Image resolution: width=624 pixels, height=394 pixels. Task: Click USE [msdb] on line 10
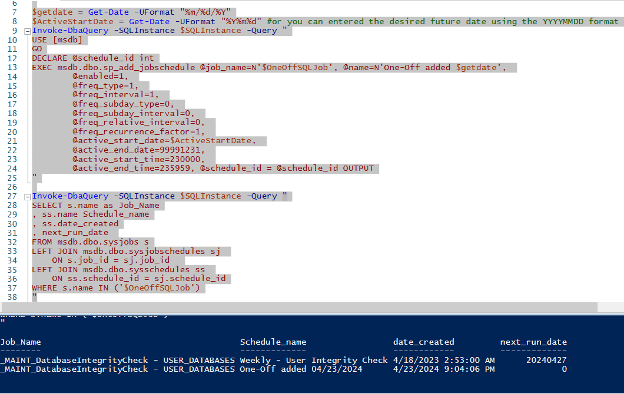point(57,40)
